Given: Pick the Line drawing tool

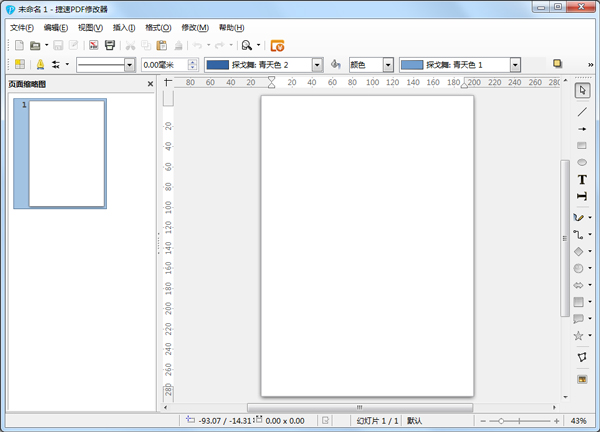Looking at the screenshot, I should point(582,111).
